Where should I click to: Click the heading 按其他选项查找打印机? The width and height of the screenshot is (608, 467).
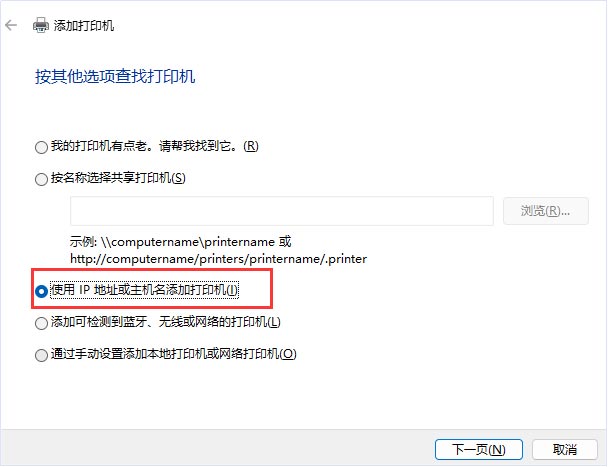click(115, 76)
